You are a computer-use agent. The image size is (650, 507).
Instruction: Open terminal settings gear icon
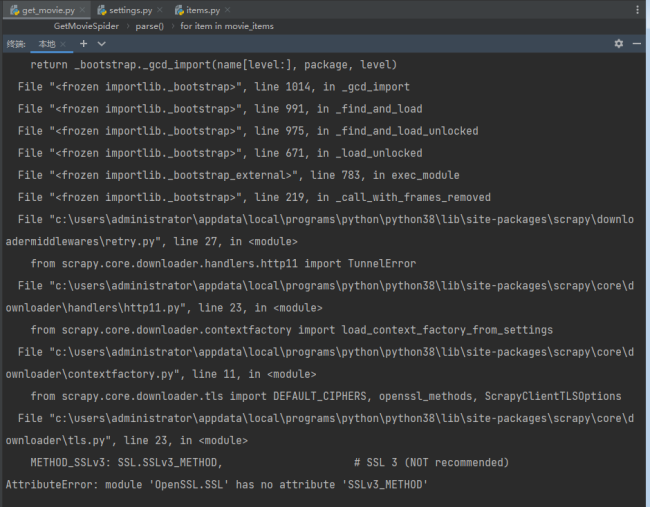click(618, 44)
